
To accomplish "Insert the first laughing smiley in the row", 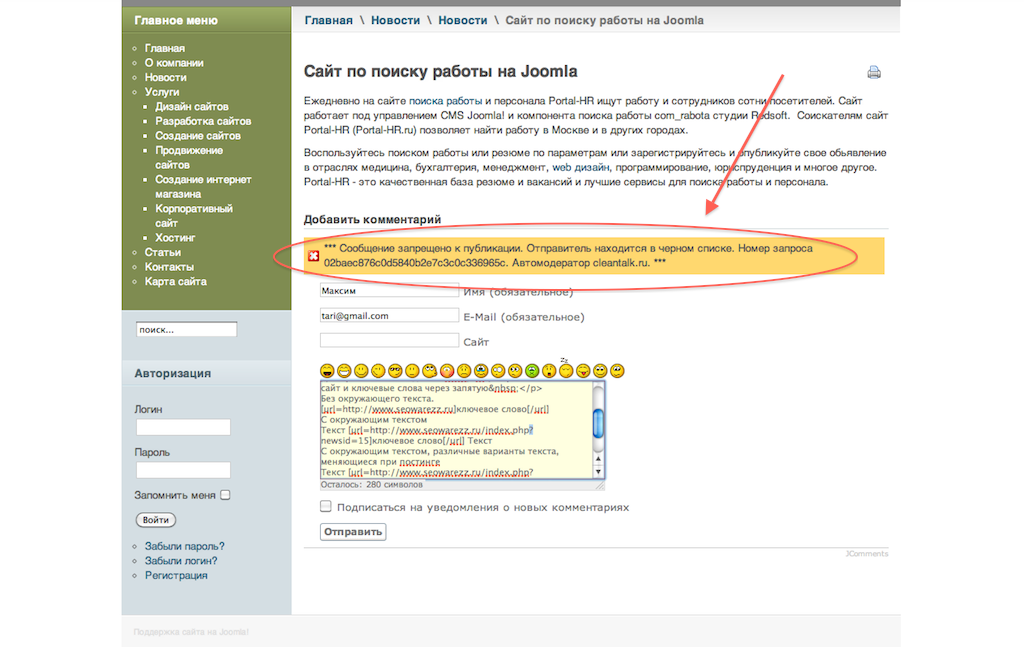I will [328, 371].
